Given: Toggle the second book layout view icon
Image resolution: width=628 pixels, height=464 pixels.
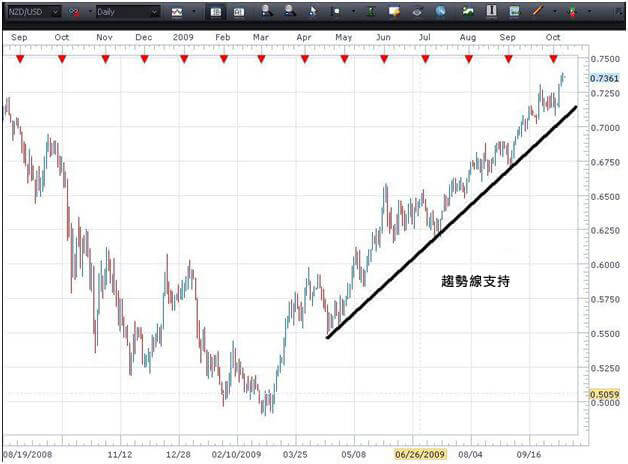Looking at the screenshot, I should 239,12.
